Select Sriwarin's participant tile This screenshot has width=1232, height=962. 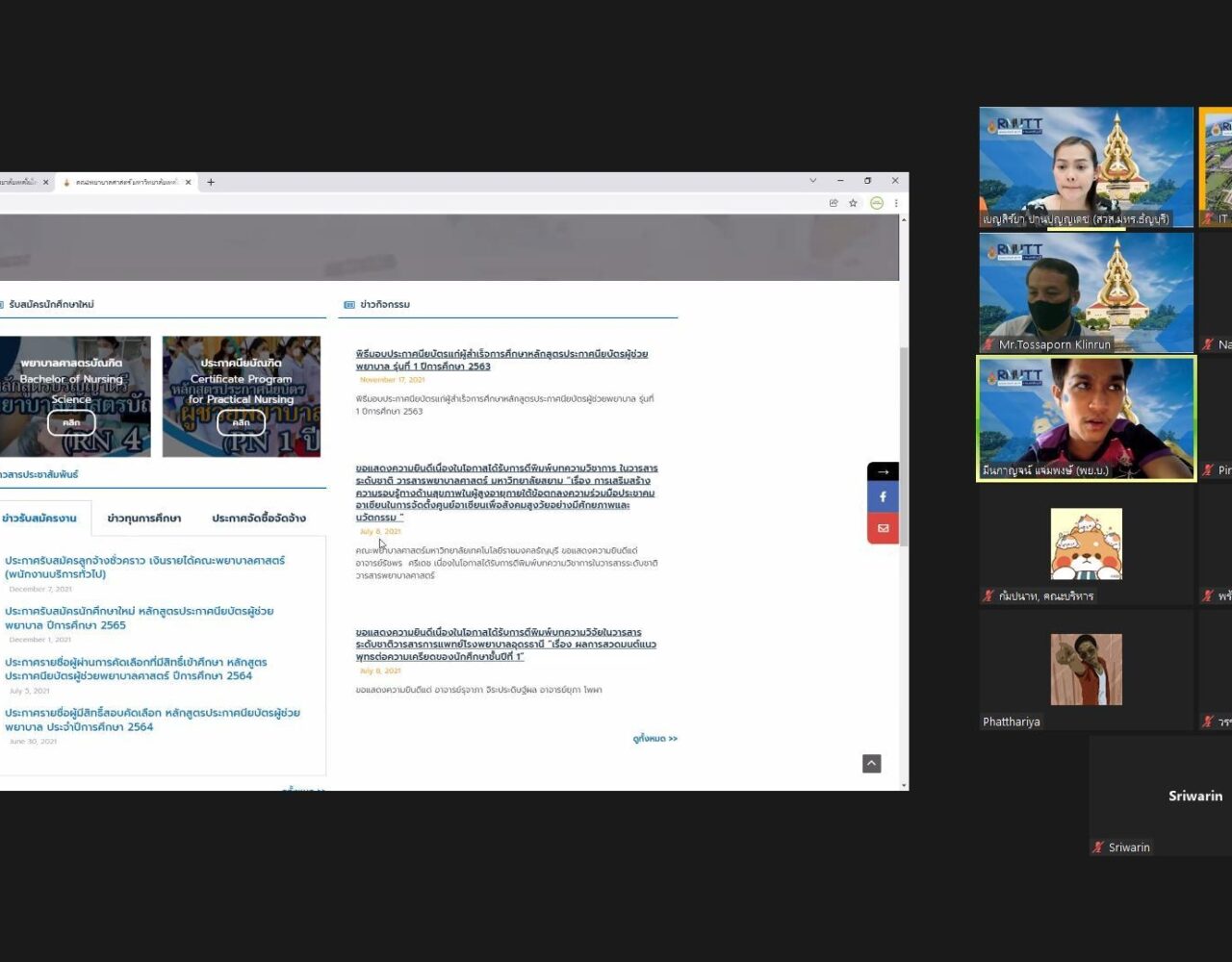(1161, 796)
